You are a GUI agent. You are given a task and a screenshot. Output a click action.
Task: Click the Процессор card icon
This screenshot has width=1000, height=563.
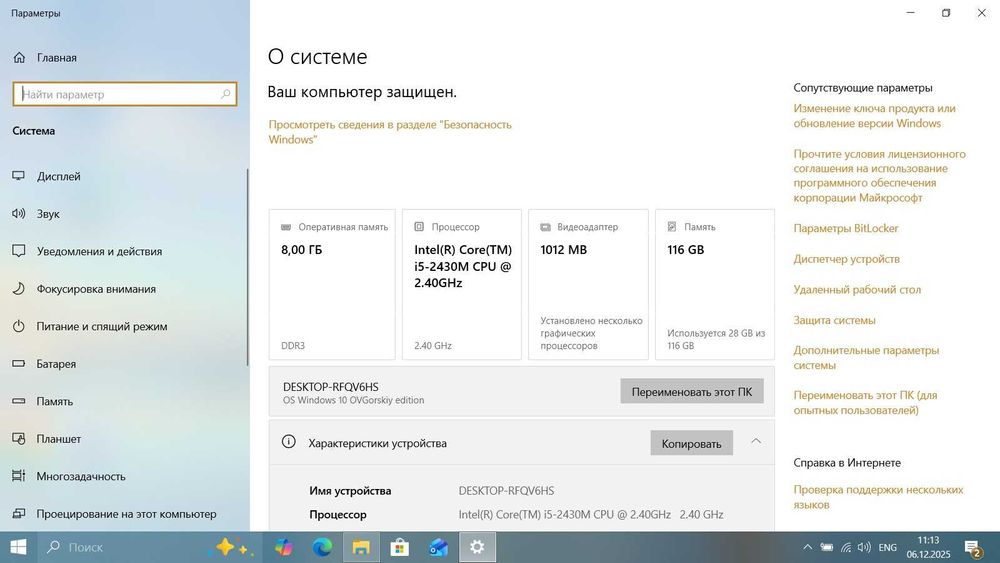(x=419, y=227)
